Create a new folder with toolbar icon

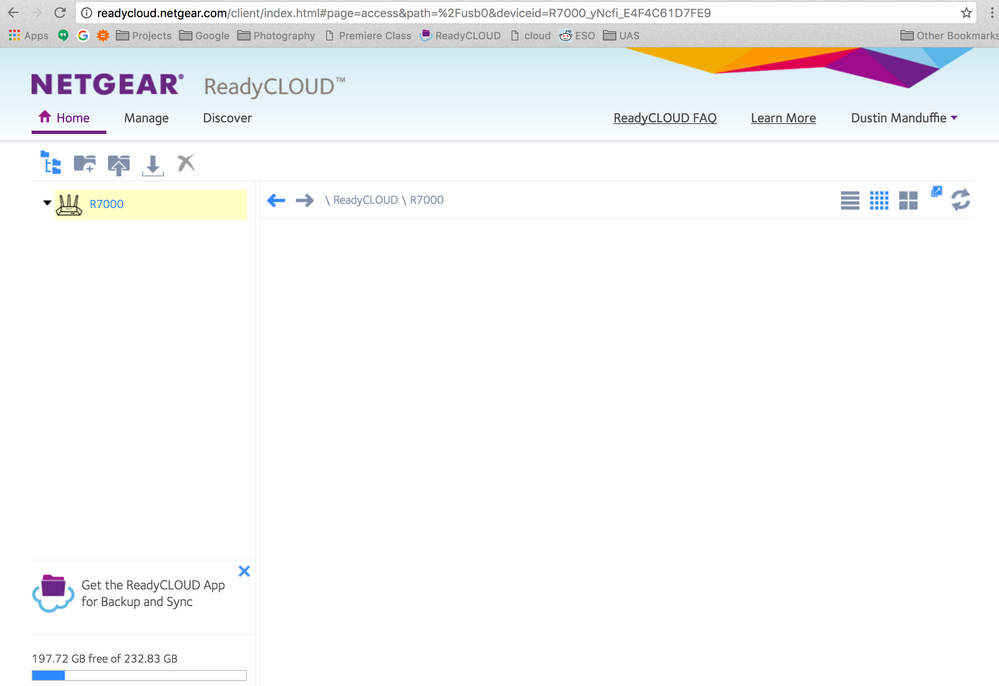[x=85, y=163]
